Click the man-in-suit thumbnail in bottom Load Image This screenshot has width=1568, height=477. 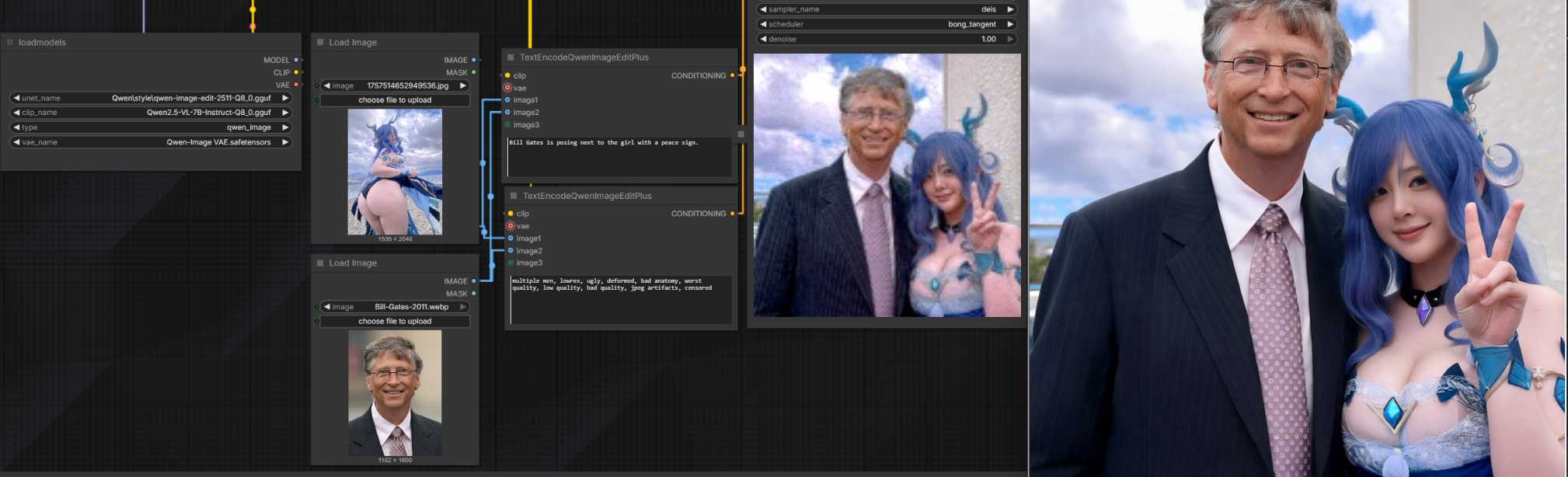395,393
